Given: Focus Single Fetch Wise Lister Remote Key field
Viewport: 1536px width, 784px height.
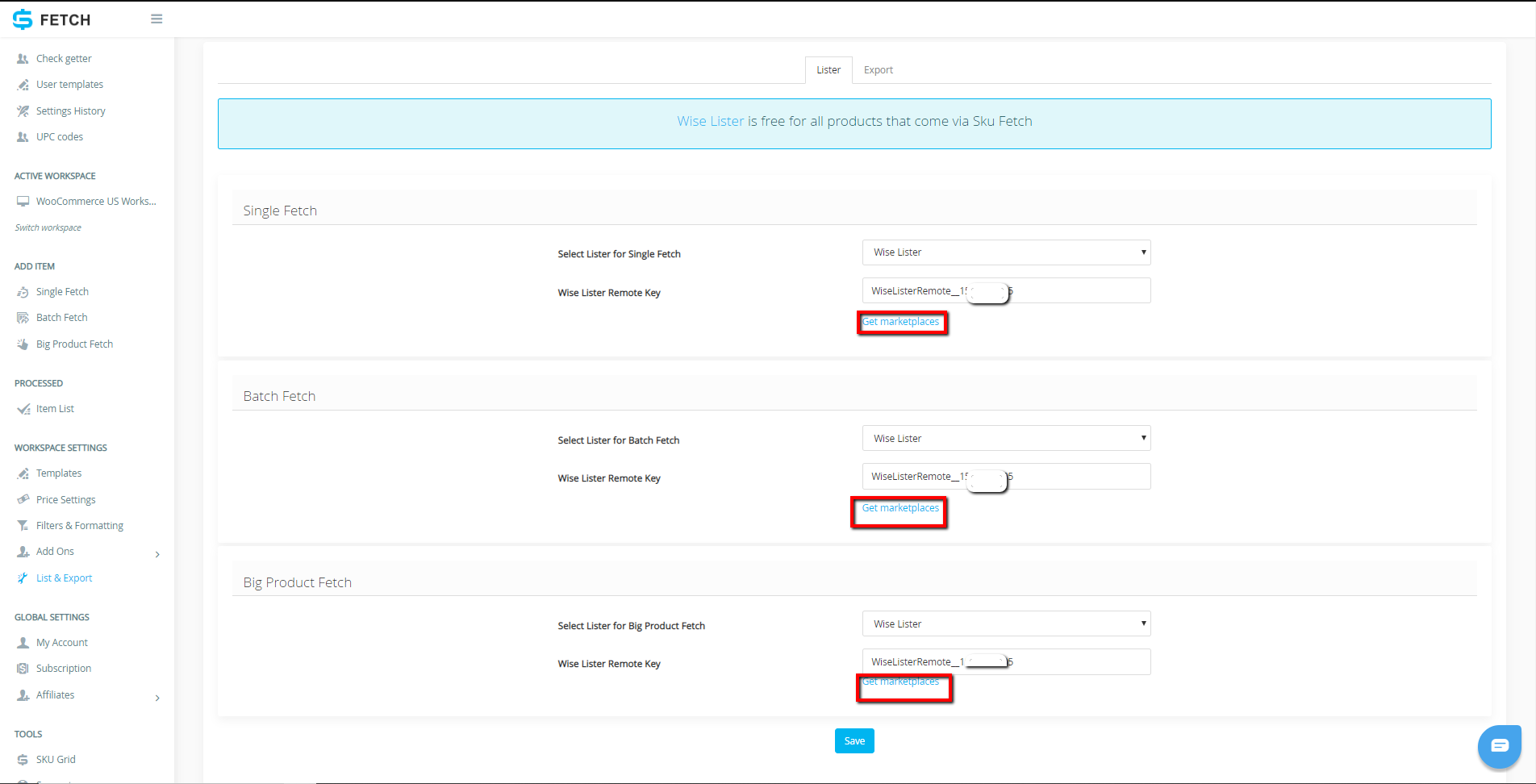Looking at the screenshot, I should (1006, 290).
